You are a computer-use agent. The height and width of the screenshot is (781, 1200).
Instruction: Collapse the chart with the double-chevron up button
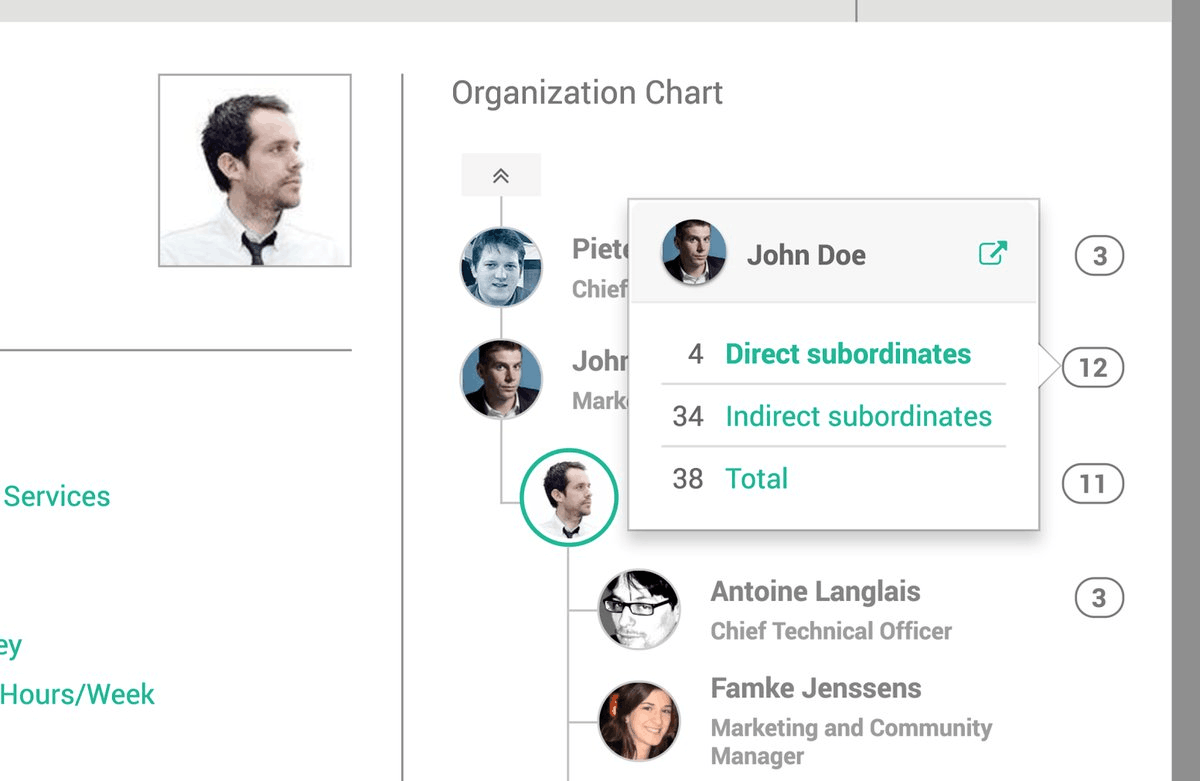click(501, 176)
